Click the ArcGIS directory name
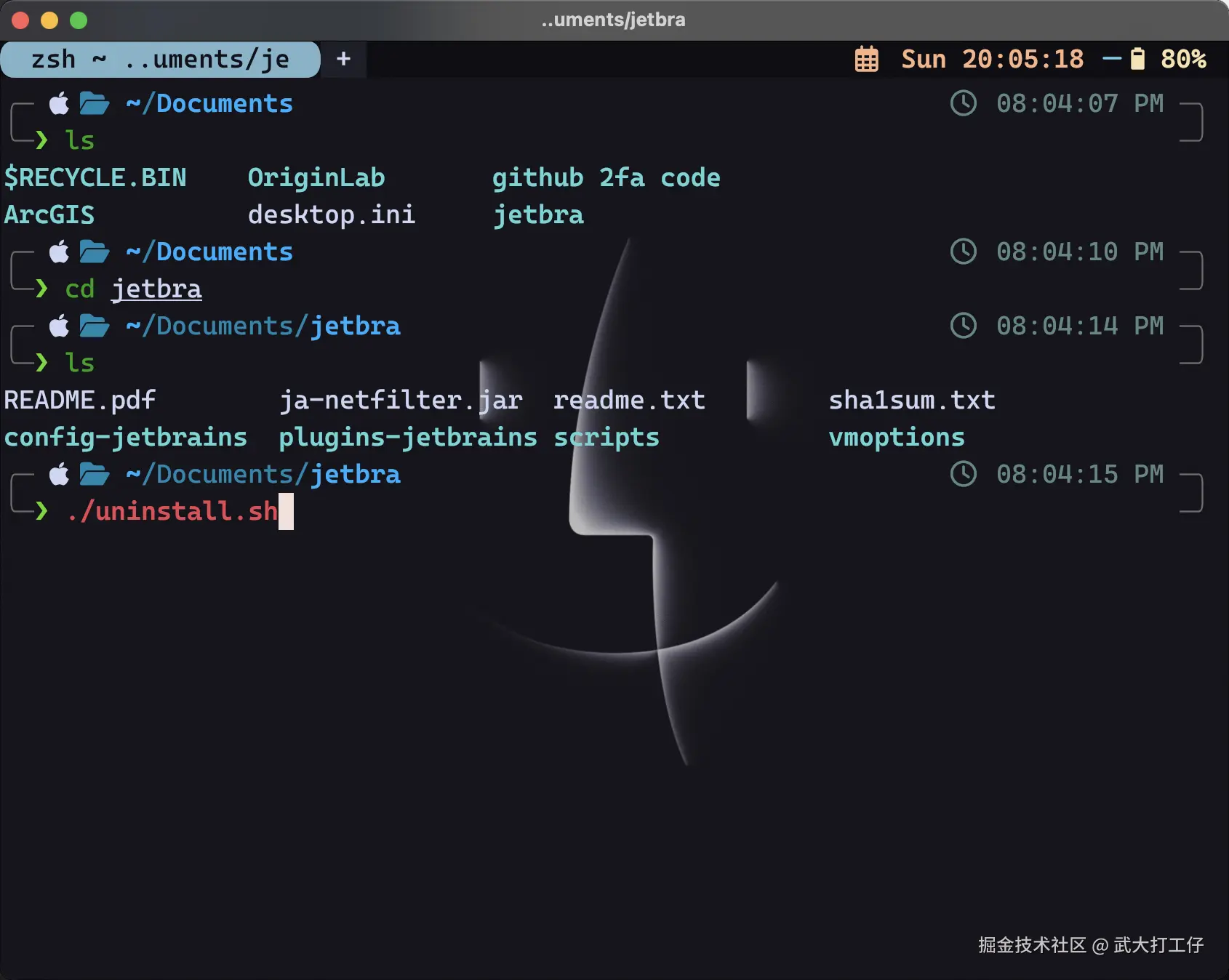The image size is (1229, 980). tap(49, 214)
